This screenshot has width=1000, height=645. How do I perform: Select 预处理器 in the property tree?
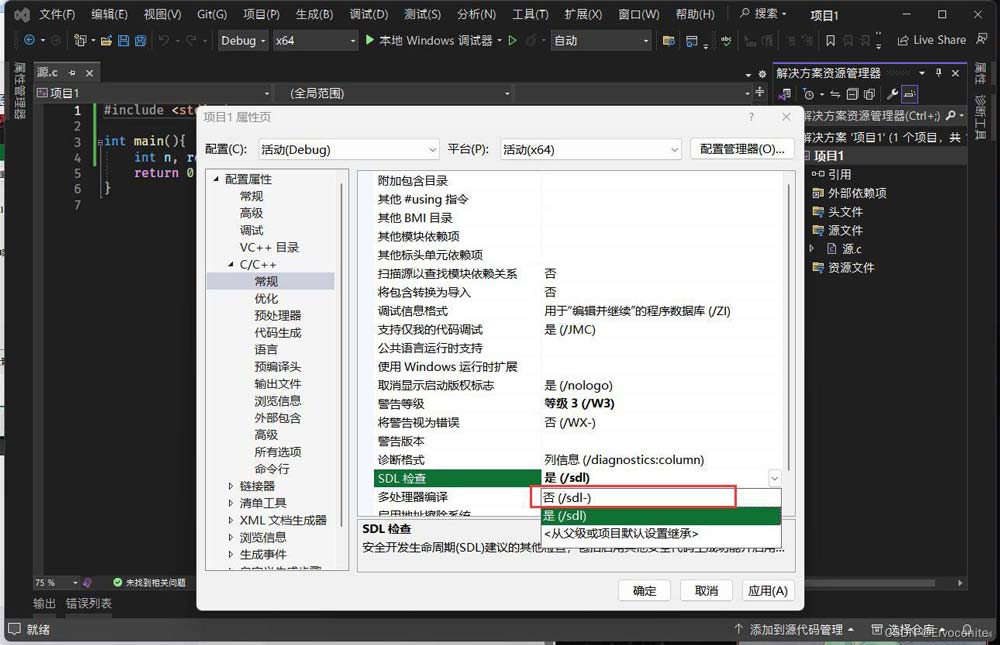point(277,315)
